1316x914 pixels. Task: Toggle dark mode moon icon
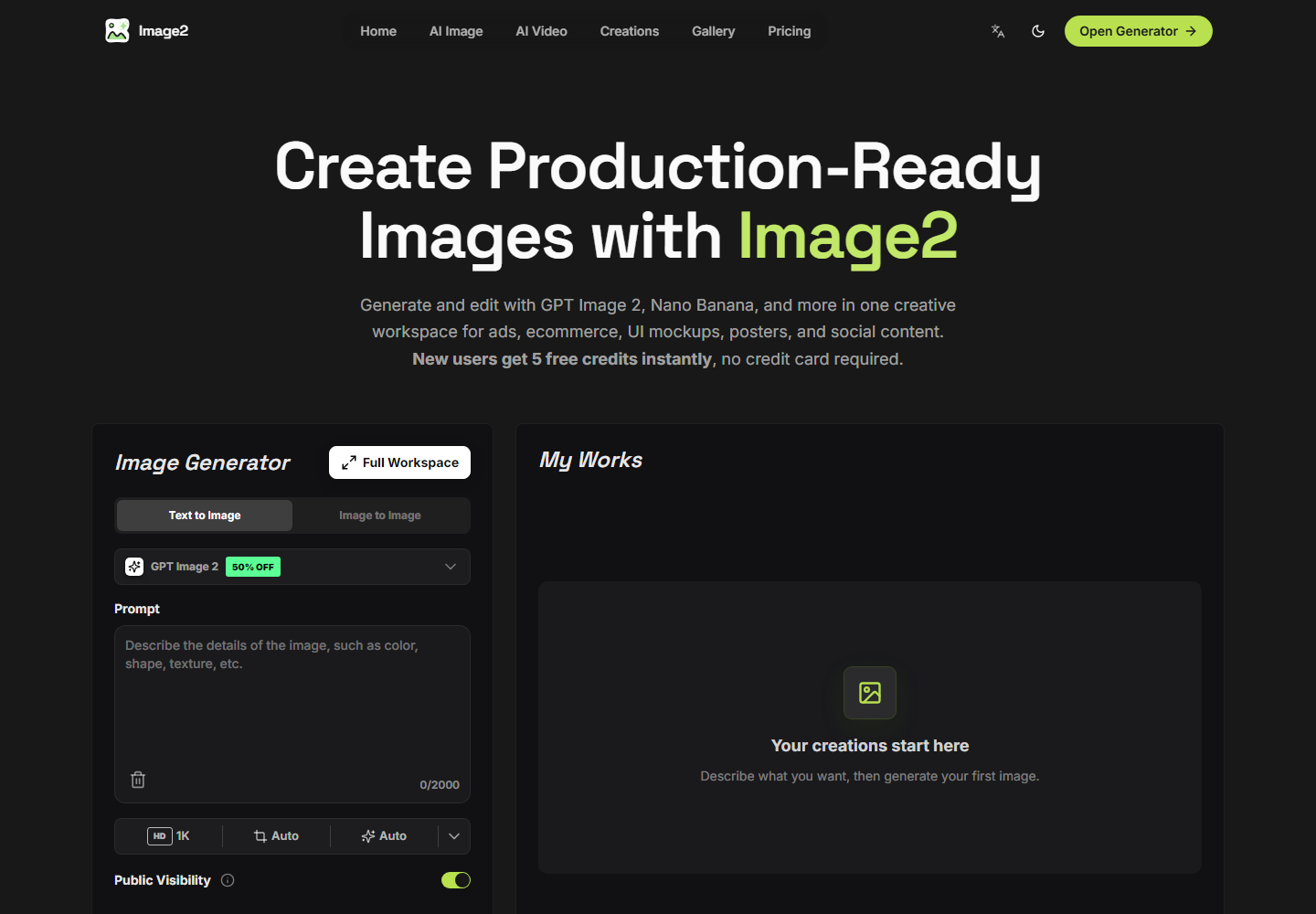coord(1038,31)
